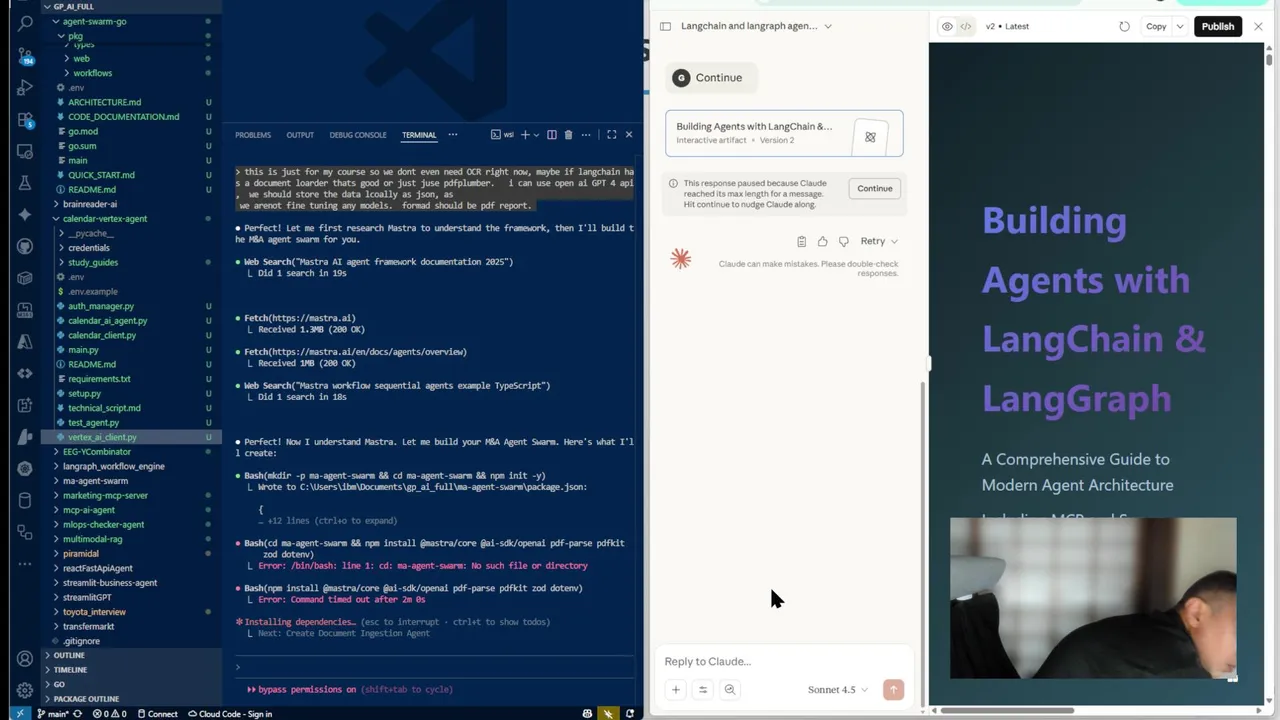Click artifact preview horizontal scrollbar
The width and height of the screenshot is (1280, 720).
(1005, 711)
